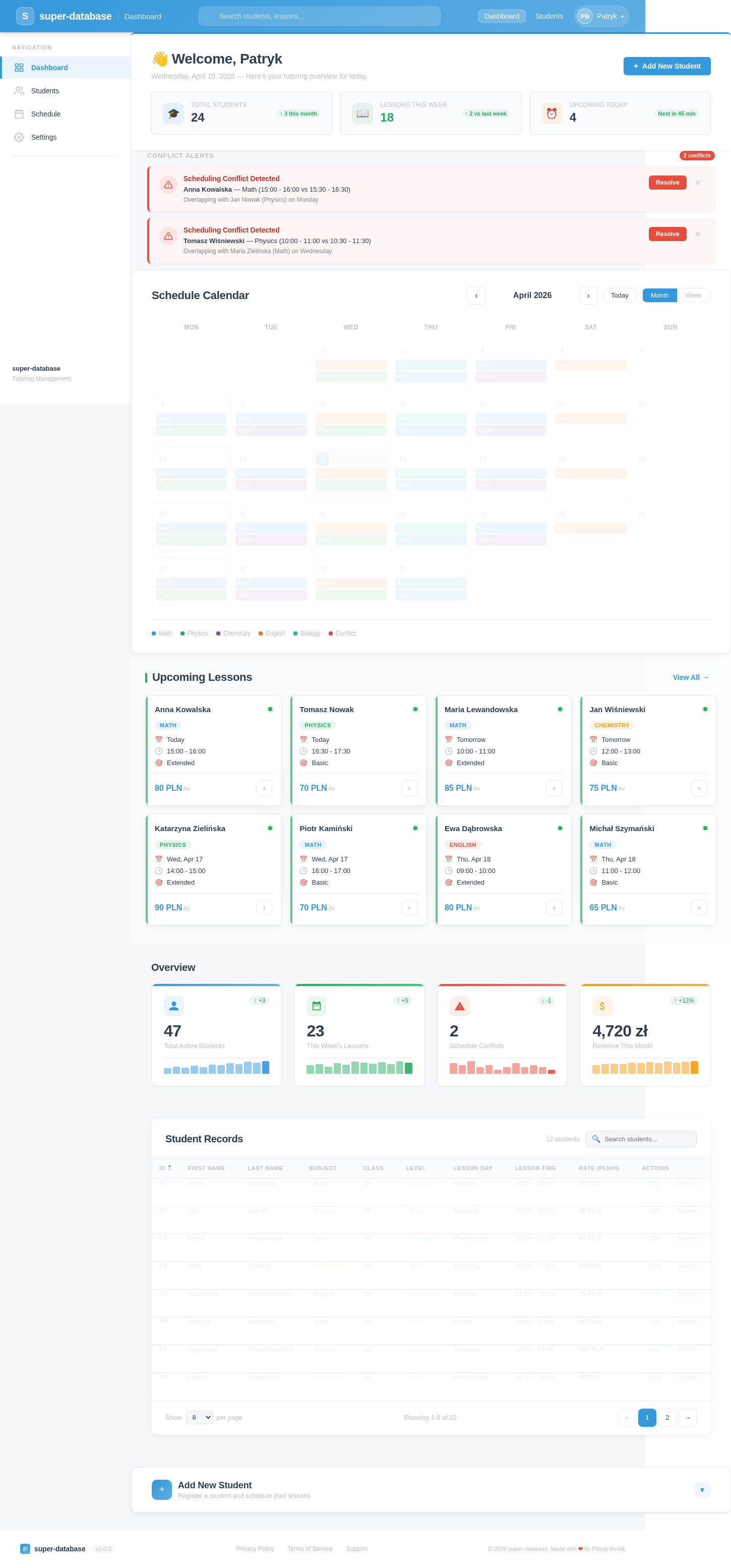Click the Chemistry purple legend dot

[x=218, y=633]
